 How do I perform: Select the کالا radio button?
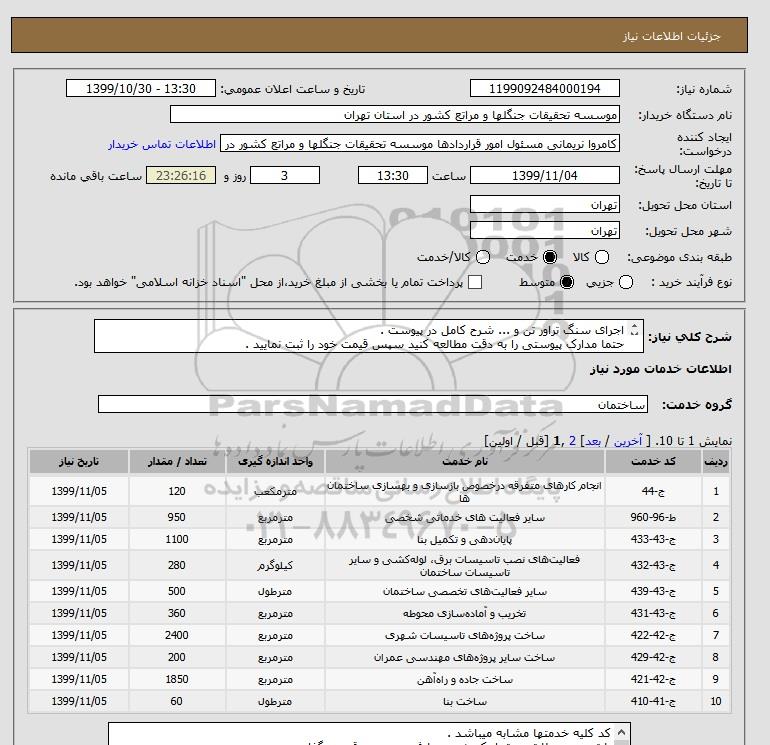pyautogui.click(x=602, y=257)
